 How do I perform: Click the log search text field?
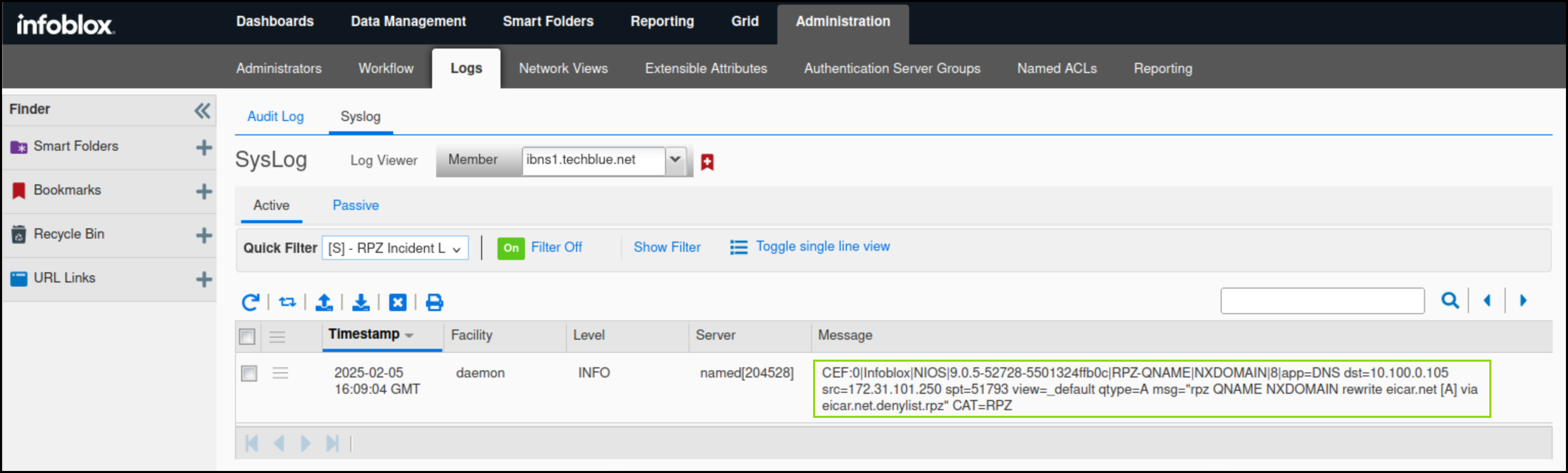coord(1322,301)
